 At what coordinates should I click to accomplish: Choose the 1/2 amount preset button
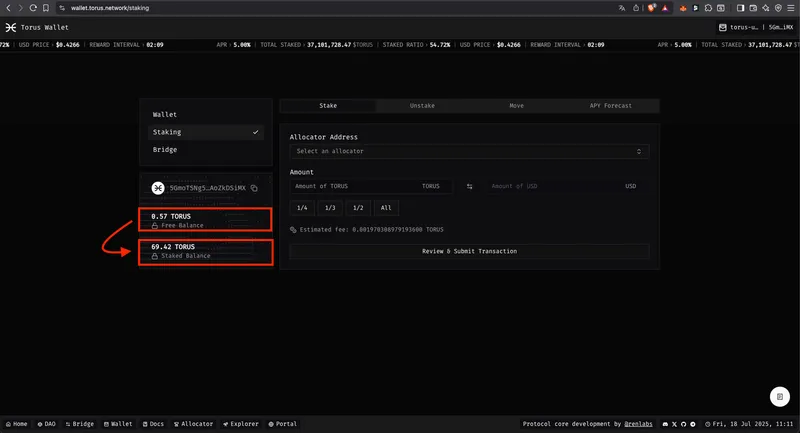click(x=358, y=208)
